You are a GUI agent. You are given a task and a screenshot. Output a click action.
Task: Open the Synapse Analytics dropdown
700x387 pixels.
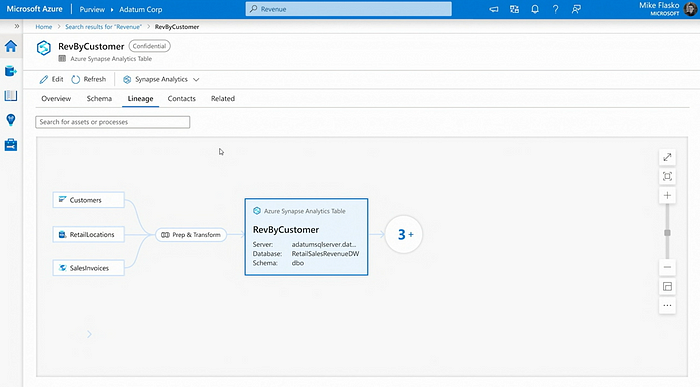161,79
